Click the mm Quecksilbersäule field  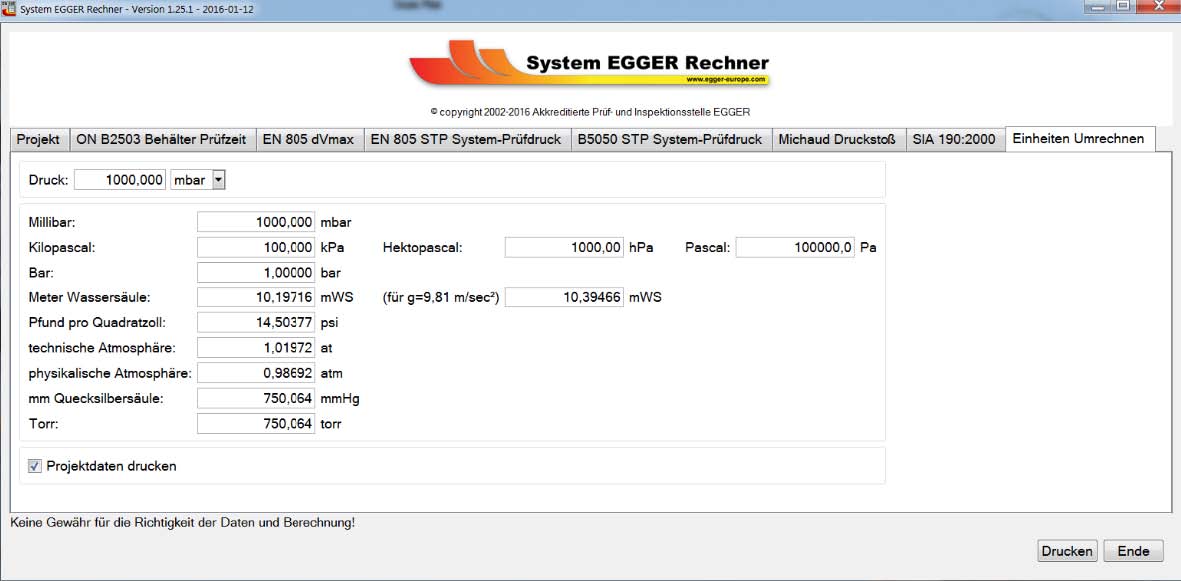coord(256,398)
